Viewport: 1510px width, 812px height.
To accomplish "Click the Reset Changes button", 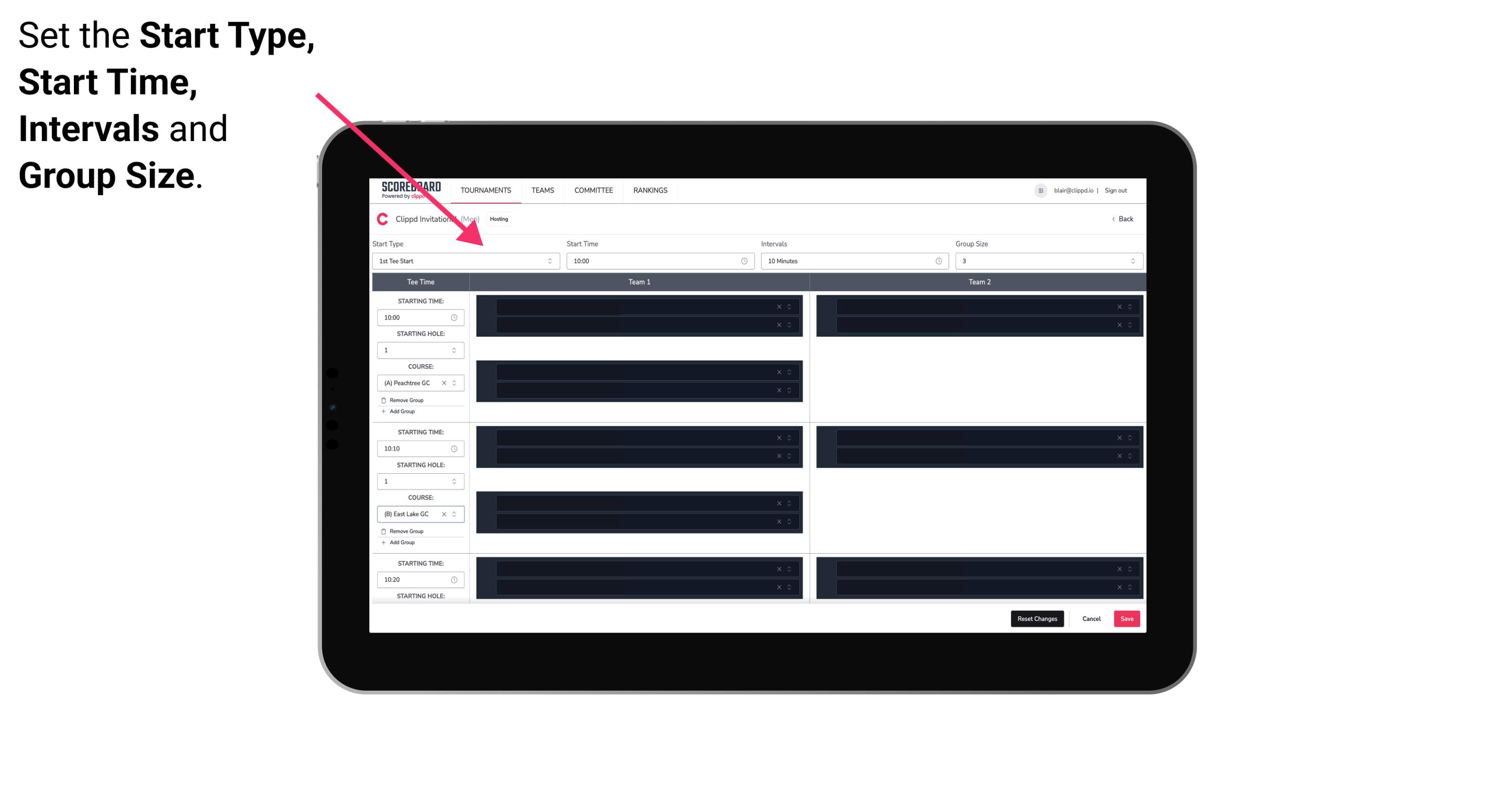I will click(x=1038, y=618).
